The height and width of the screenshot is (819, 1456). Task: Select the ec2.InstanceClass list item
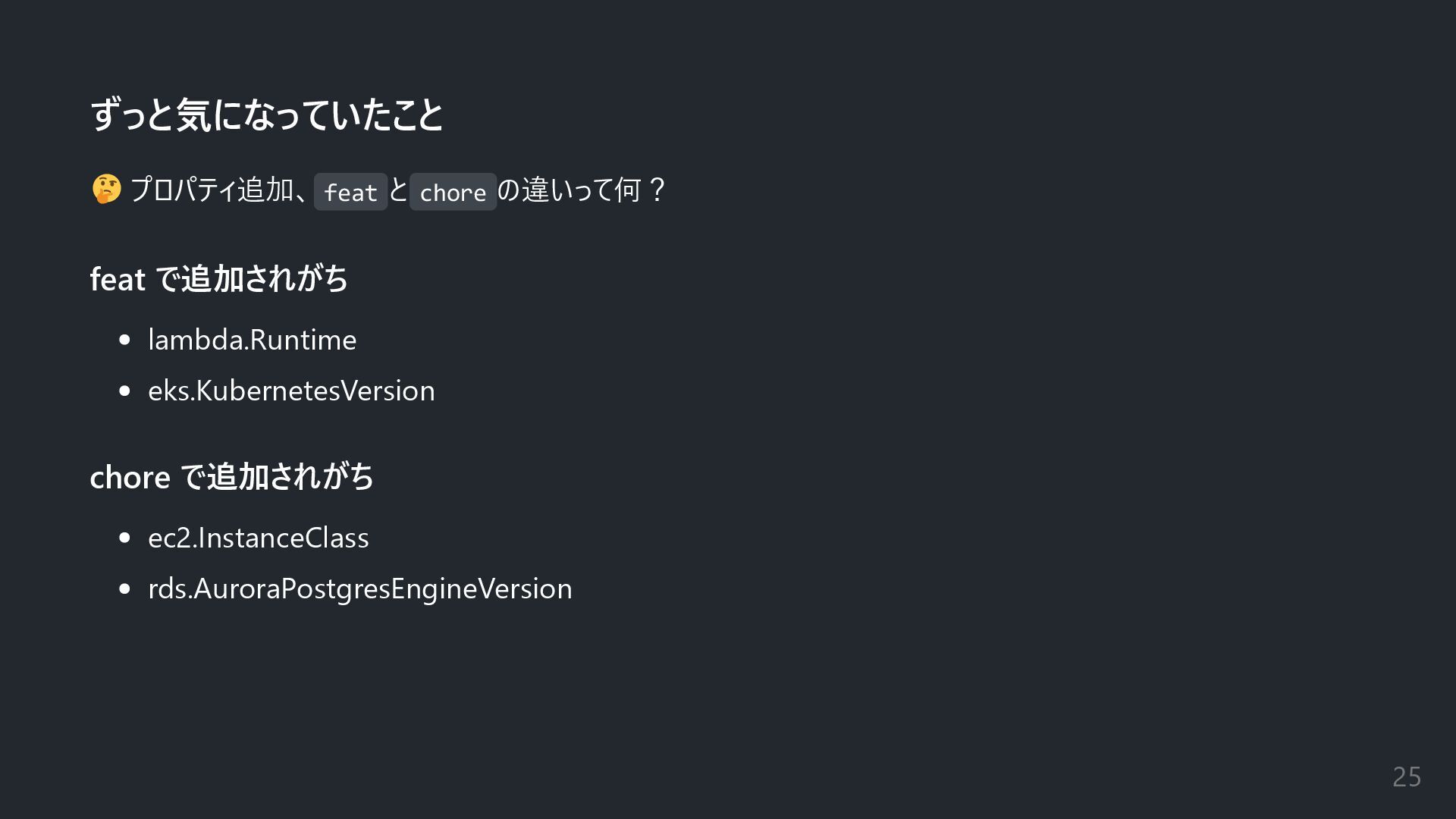click(x=258, y=538)
